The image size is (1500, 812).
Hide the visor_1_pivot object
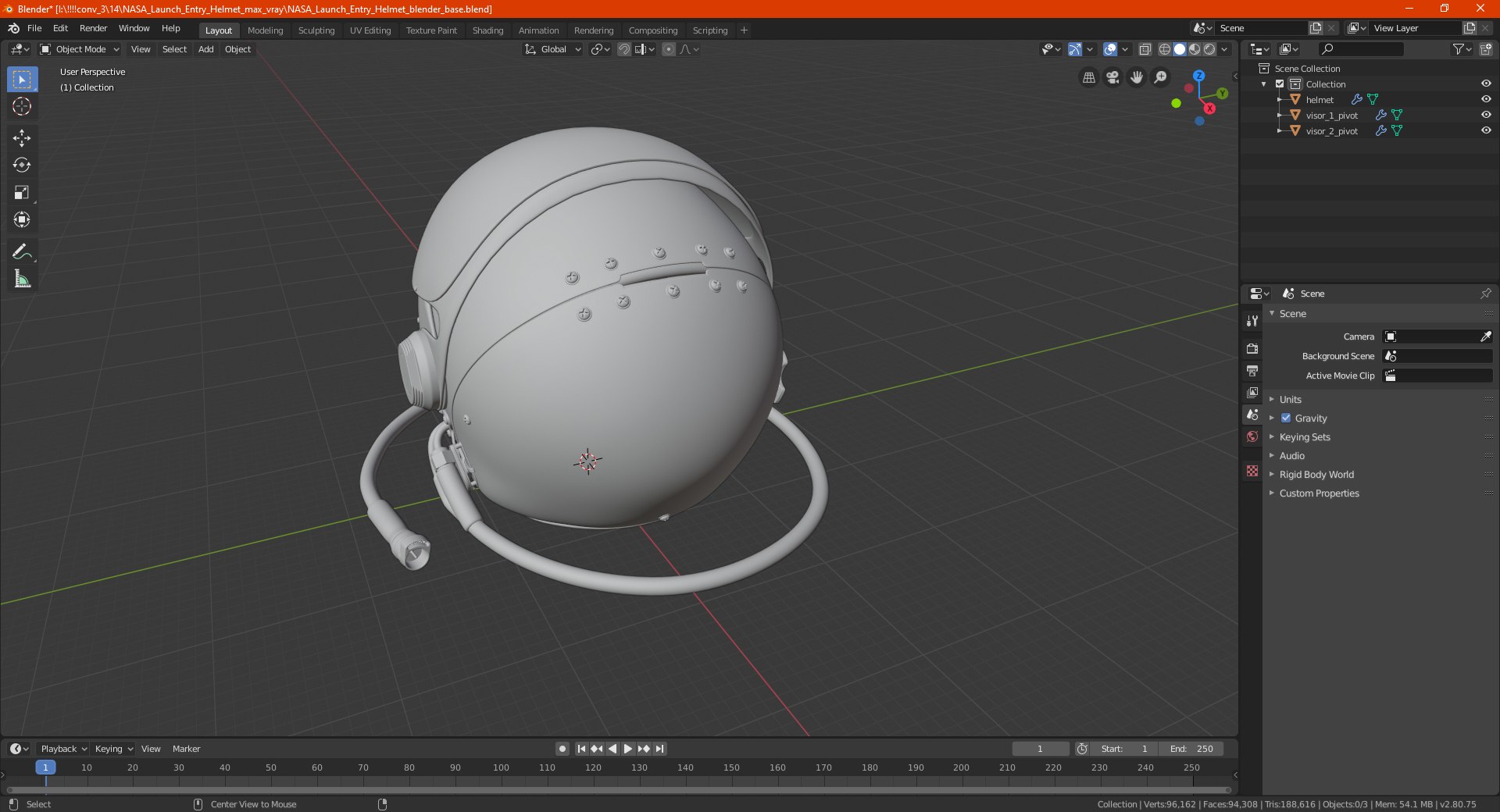(1486, 115)
